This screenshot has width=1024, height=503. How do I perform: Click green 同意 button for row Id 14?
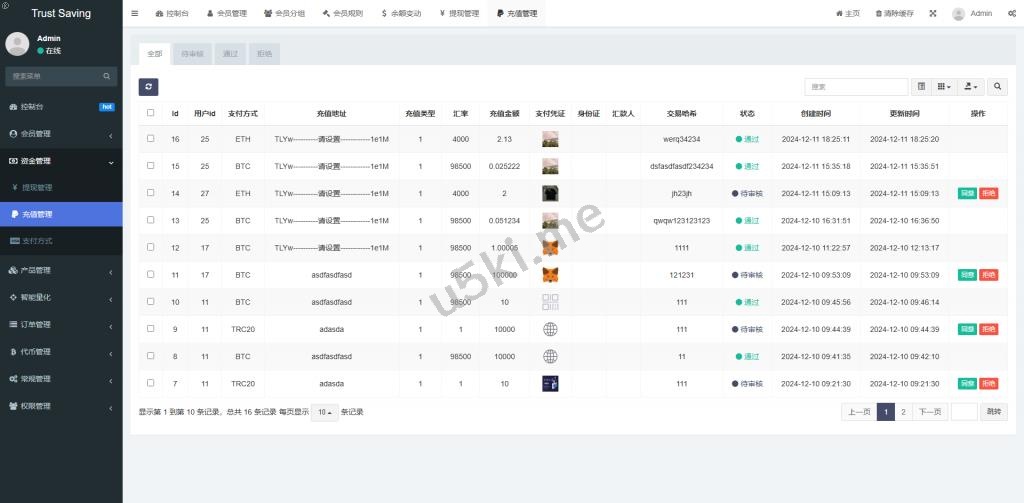click(967, 193)
